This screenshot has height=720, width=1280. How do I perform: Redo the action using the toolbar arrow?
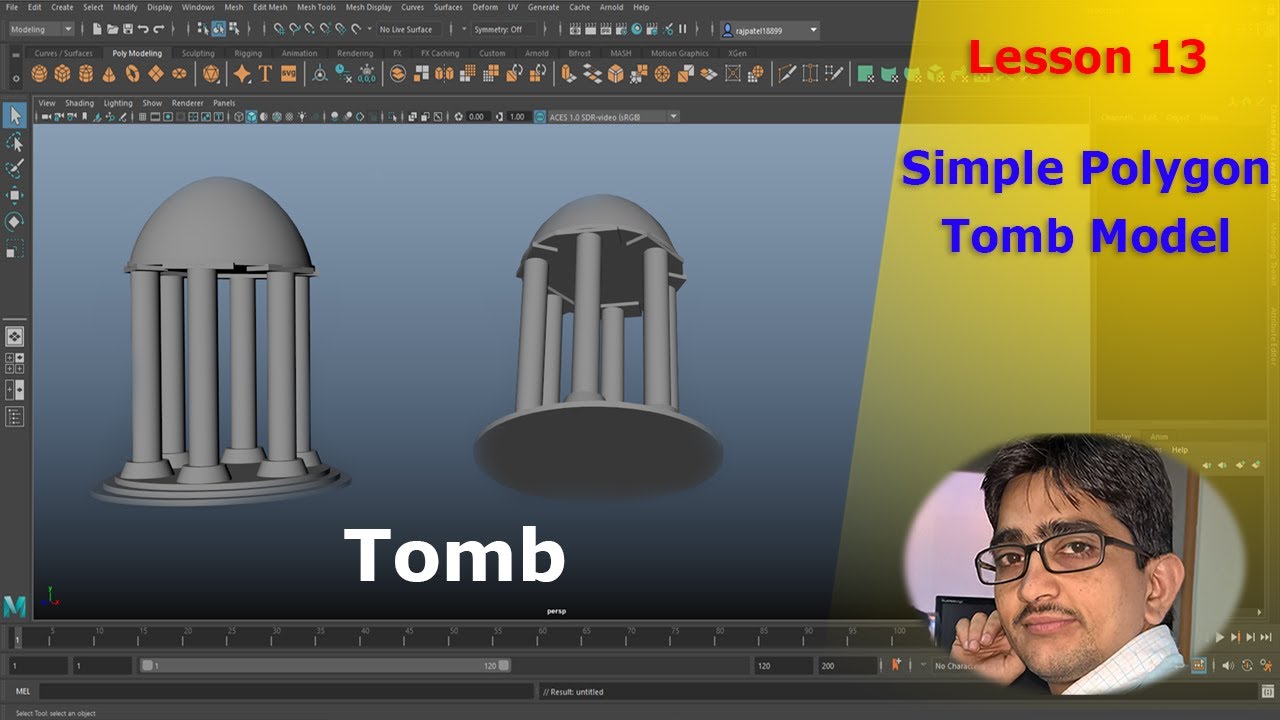(159, 29)
